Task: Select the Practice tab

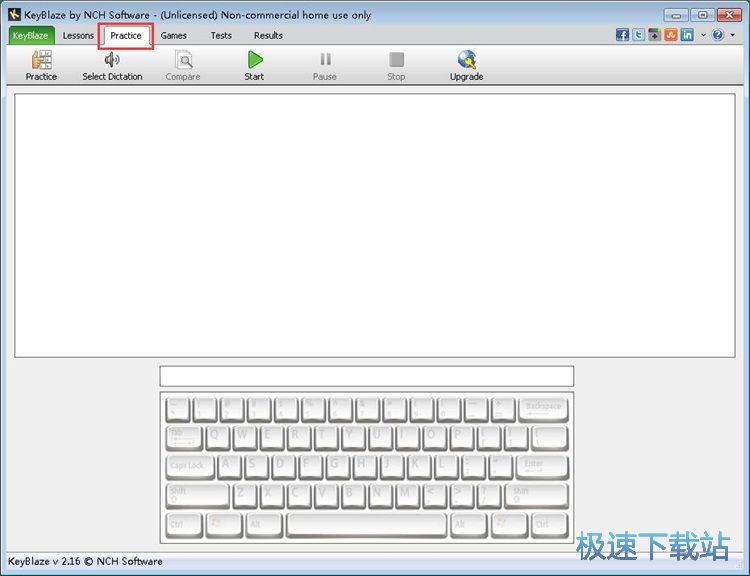Action: (x=126, y=36)
